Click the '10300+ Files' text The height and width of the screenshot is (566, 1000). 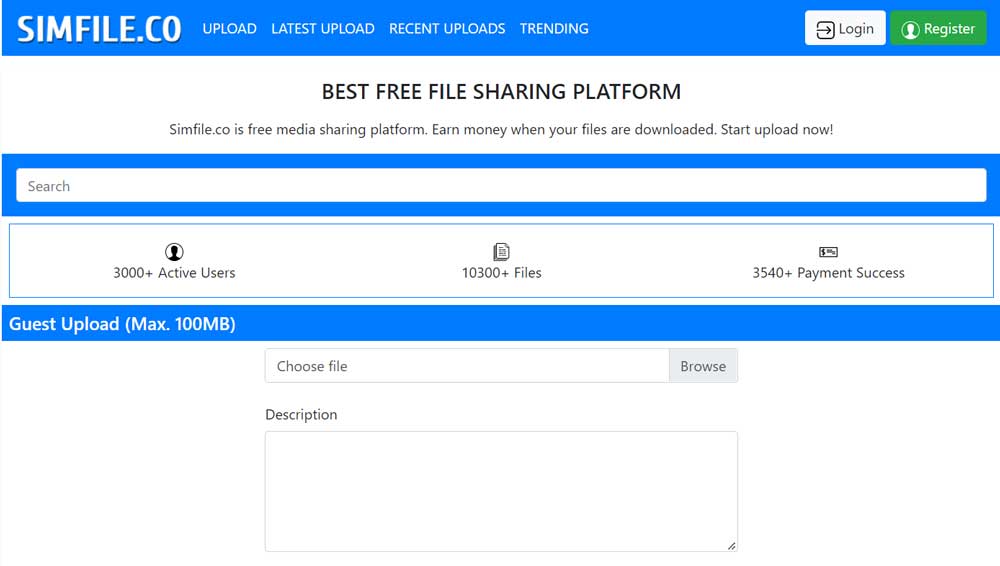(502, 273)
